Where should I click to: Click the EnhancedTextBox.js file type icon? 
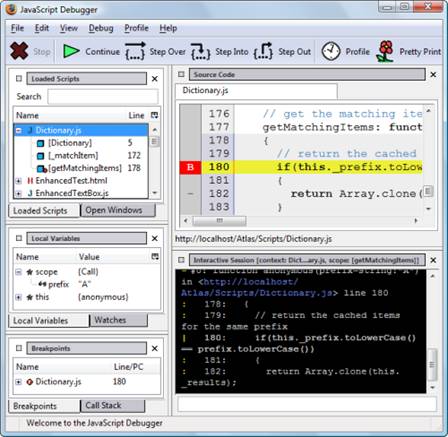click(x=30, y=193)
